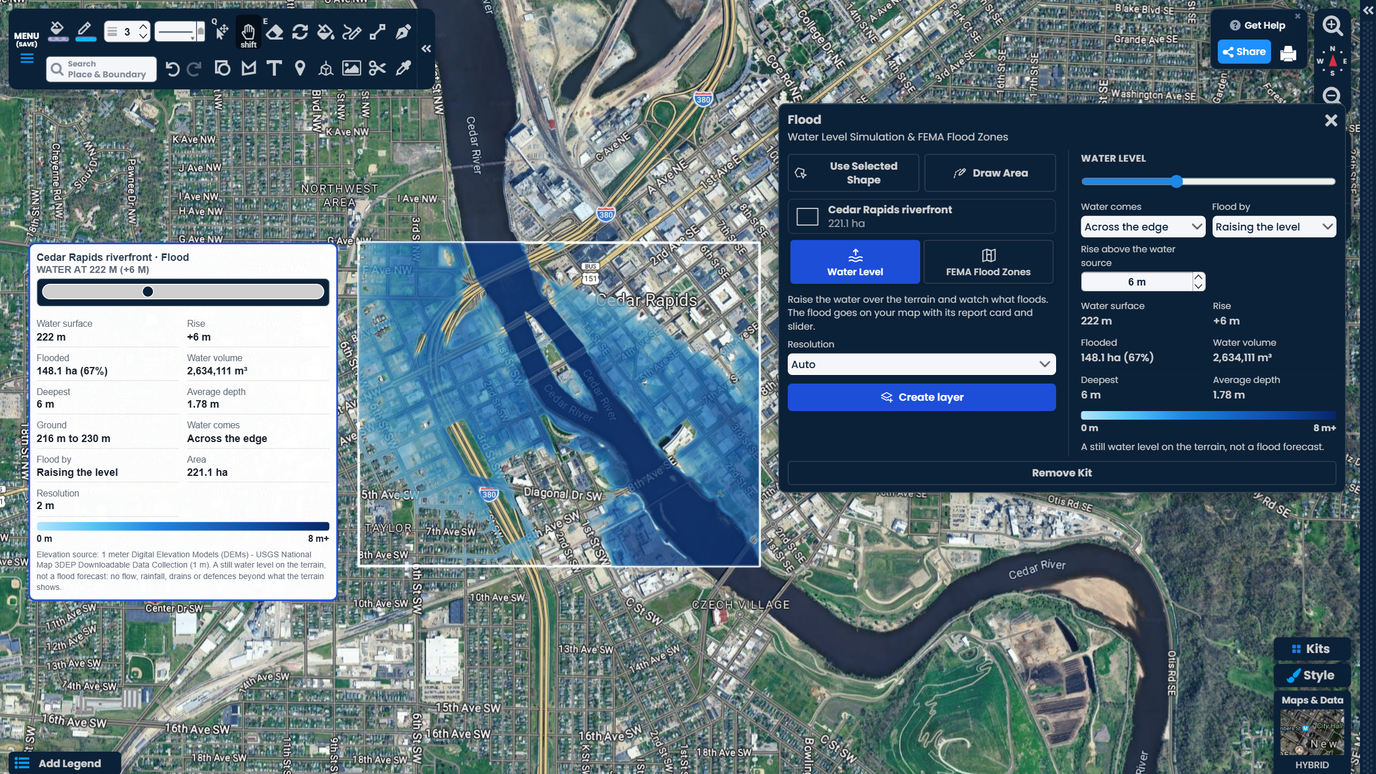Choose the location pin marker tool
This screenshot has height=774, width=1376.
tap(300, 68)
